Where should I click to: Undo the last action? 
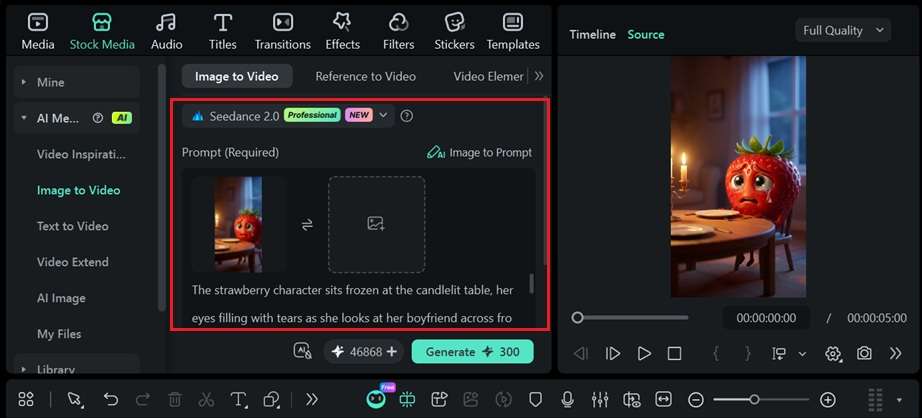tap(111, 400)
